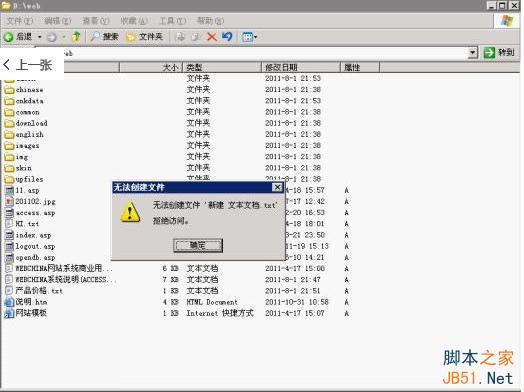Image resolution: width=524 pixels, height=392 pixels.
Task: Click the Internet 快捷方式 type cell
Action: 220,313
